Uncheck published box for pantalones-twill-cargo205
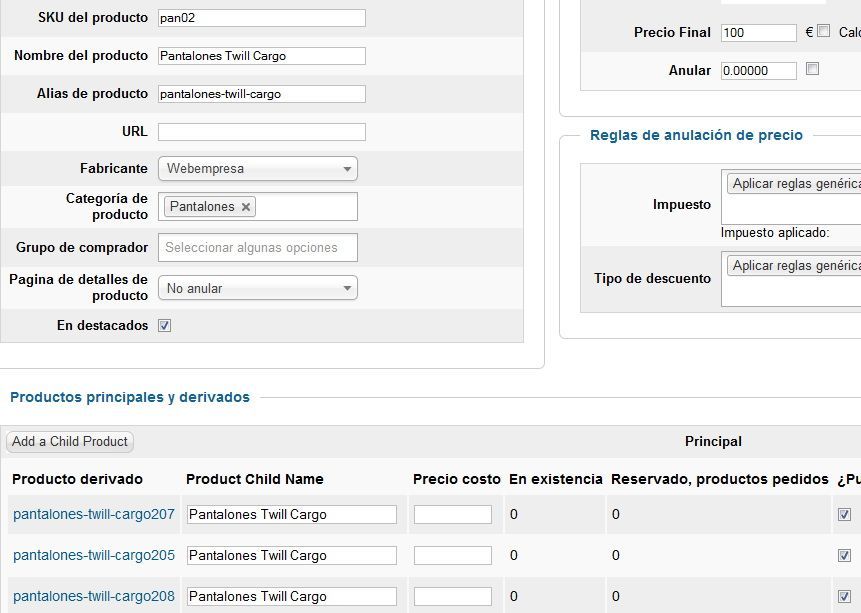Image resolution: width=861 pixels, height=613 pixels. (845, 555)
